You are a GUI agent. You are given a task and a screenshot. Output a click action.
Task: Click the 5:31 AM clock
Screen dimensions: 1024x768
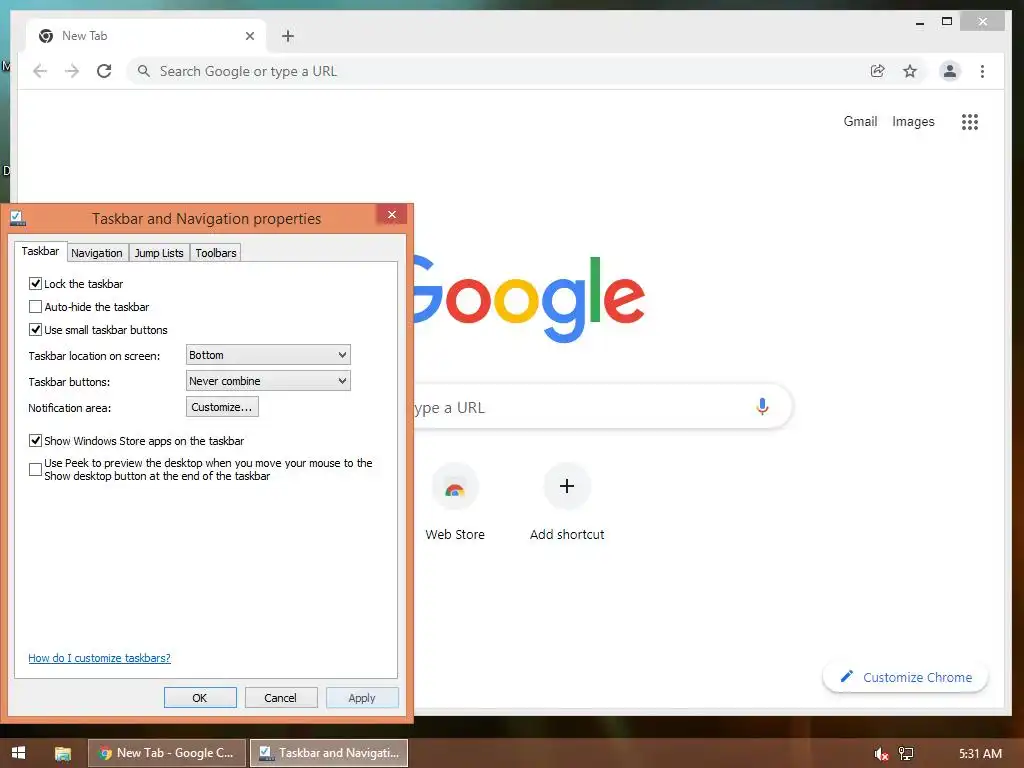click(x=980, y=754)
